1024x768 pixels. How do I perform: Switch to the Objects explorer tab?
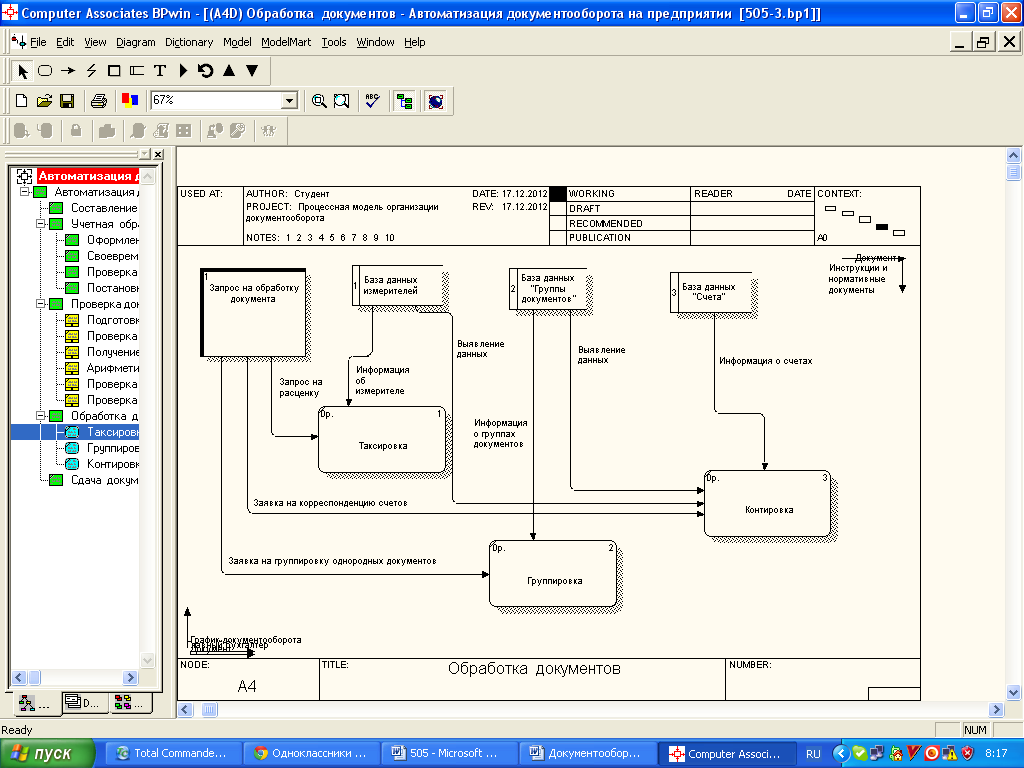coord(130,703)
